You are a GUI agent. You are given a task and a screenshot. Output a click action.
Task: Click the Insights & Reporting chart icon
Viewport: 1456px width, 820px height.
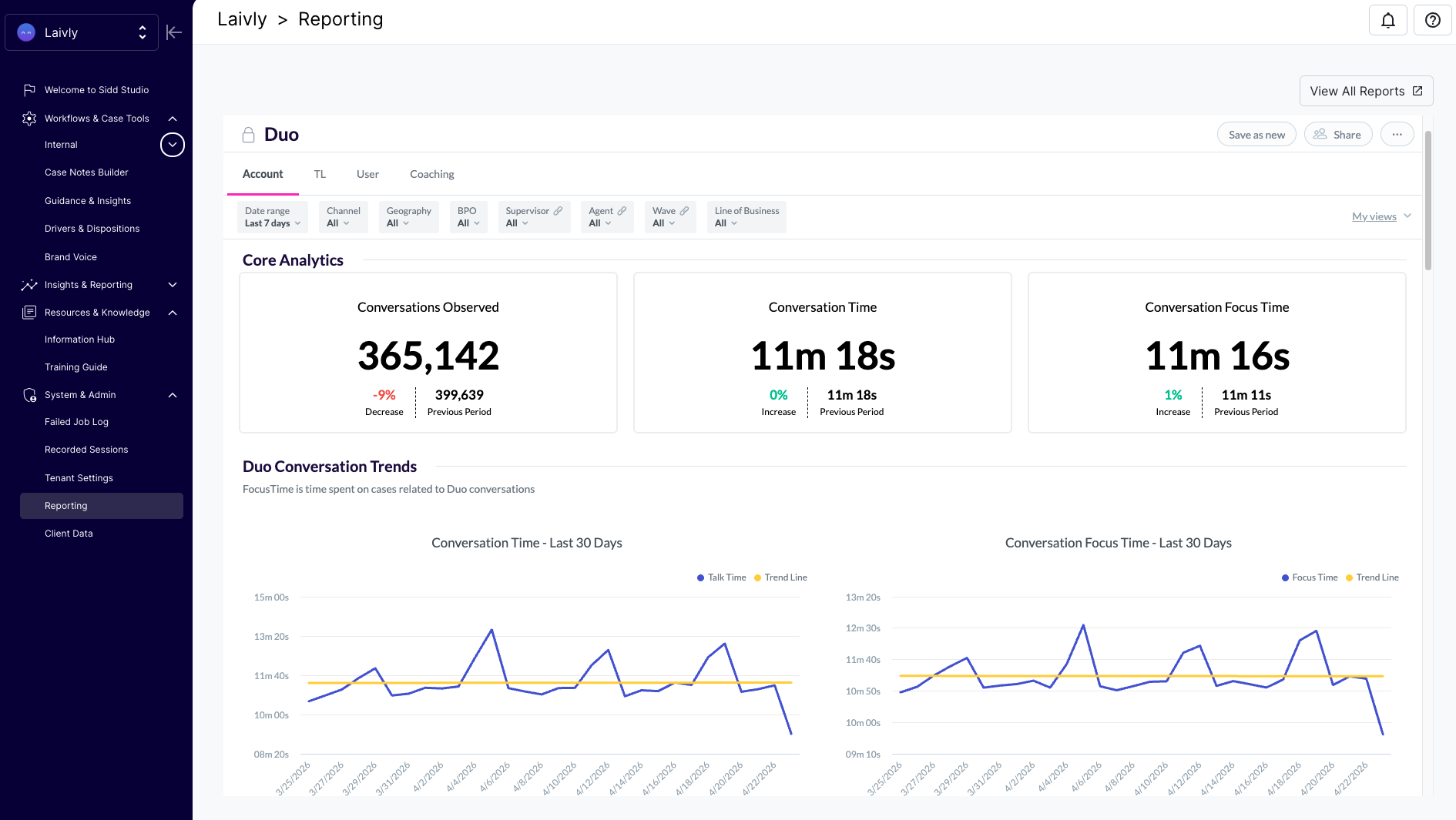pos(29,285)
